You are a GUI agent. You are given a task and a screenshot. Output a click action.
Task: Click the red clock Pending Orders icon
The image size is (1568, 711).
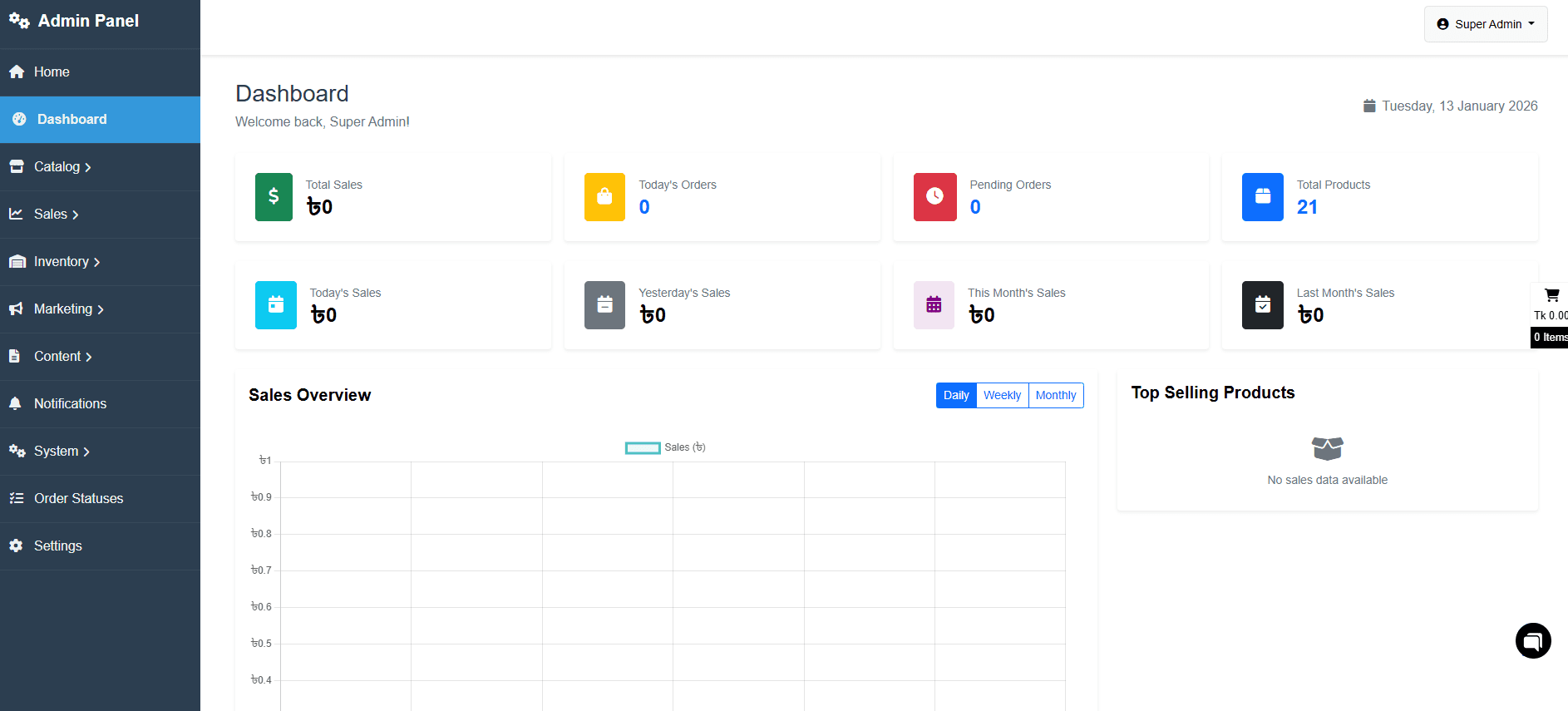(934, 196)
